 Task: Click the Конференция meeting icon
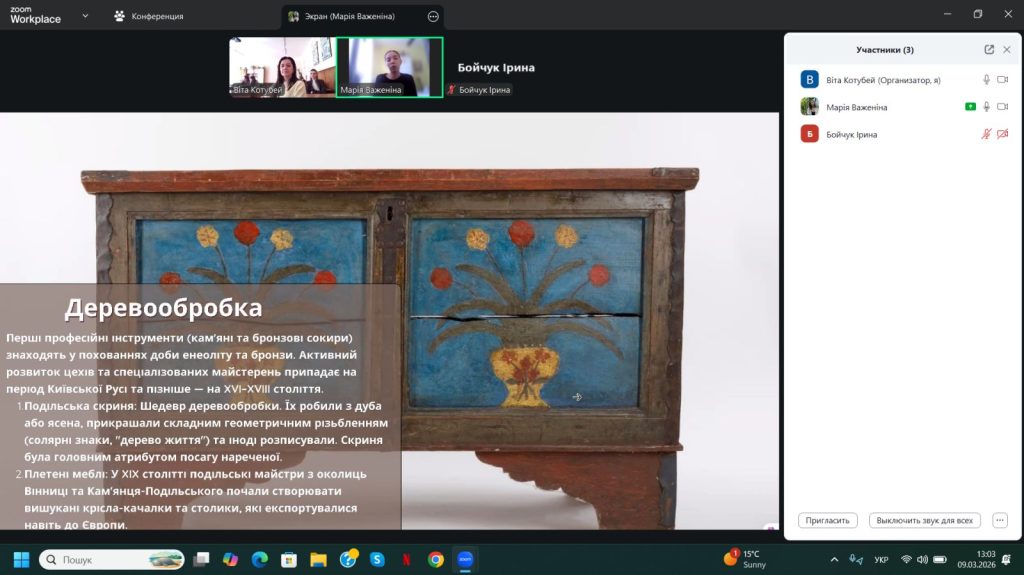120,16
